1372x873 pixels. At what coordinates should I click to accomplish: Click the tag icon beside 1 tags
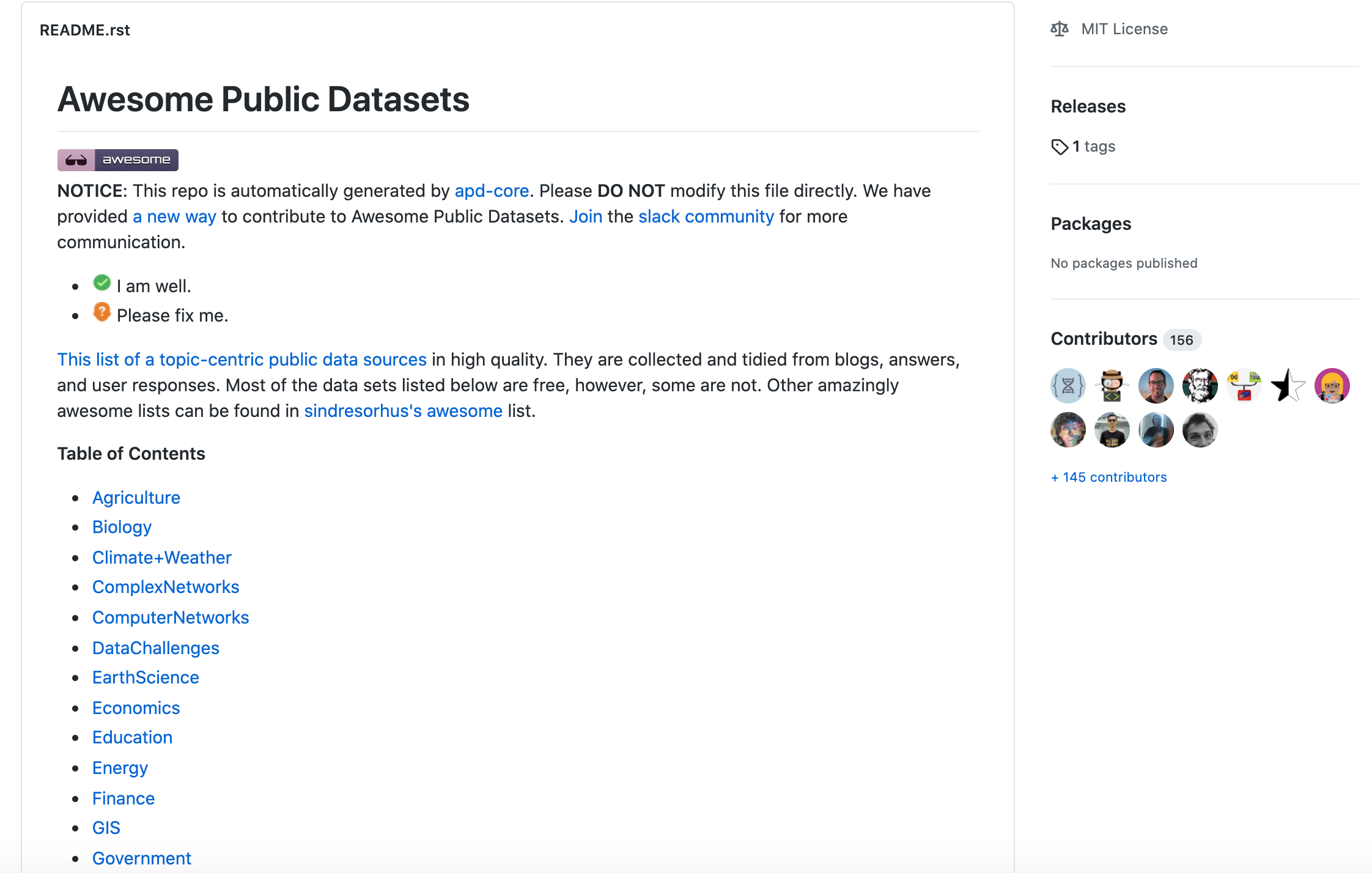click(1059, 147)
